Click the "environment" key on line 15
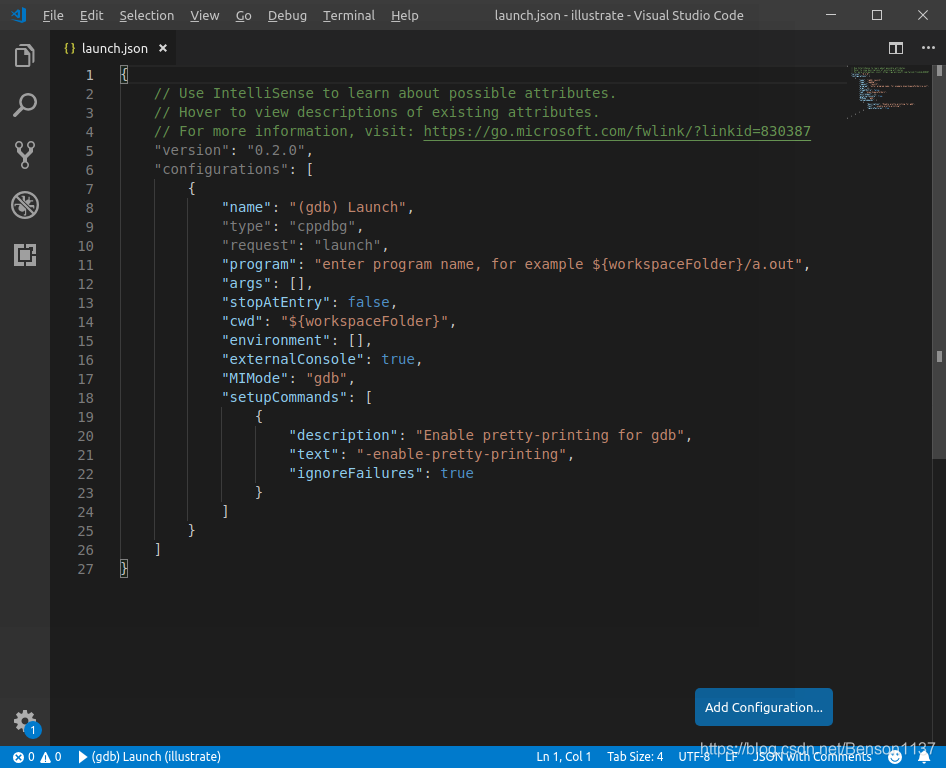 [x=276, y=340]
